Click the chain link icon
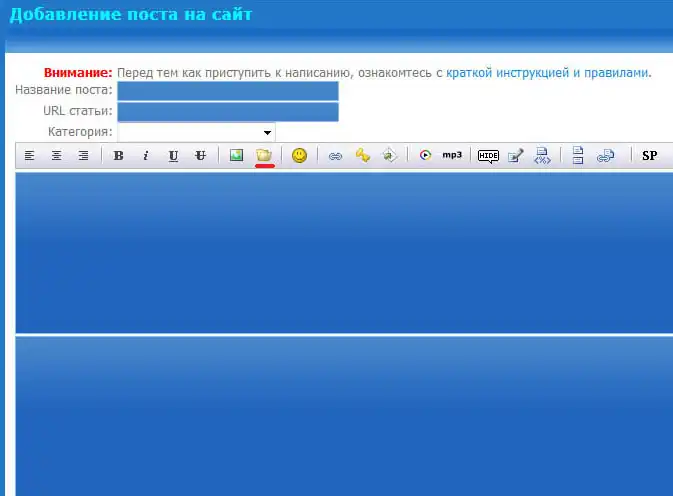This screenshot has width=673, height=496. click(336, 155)
